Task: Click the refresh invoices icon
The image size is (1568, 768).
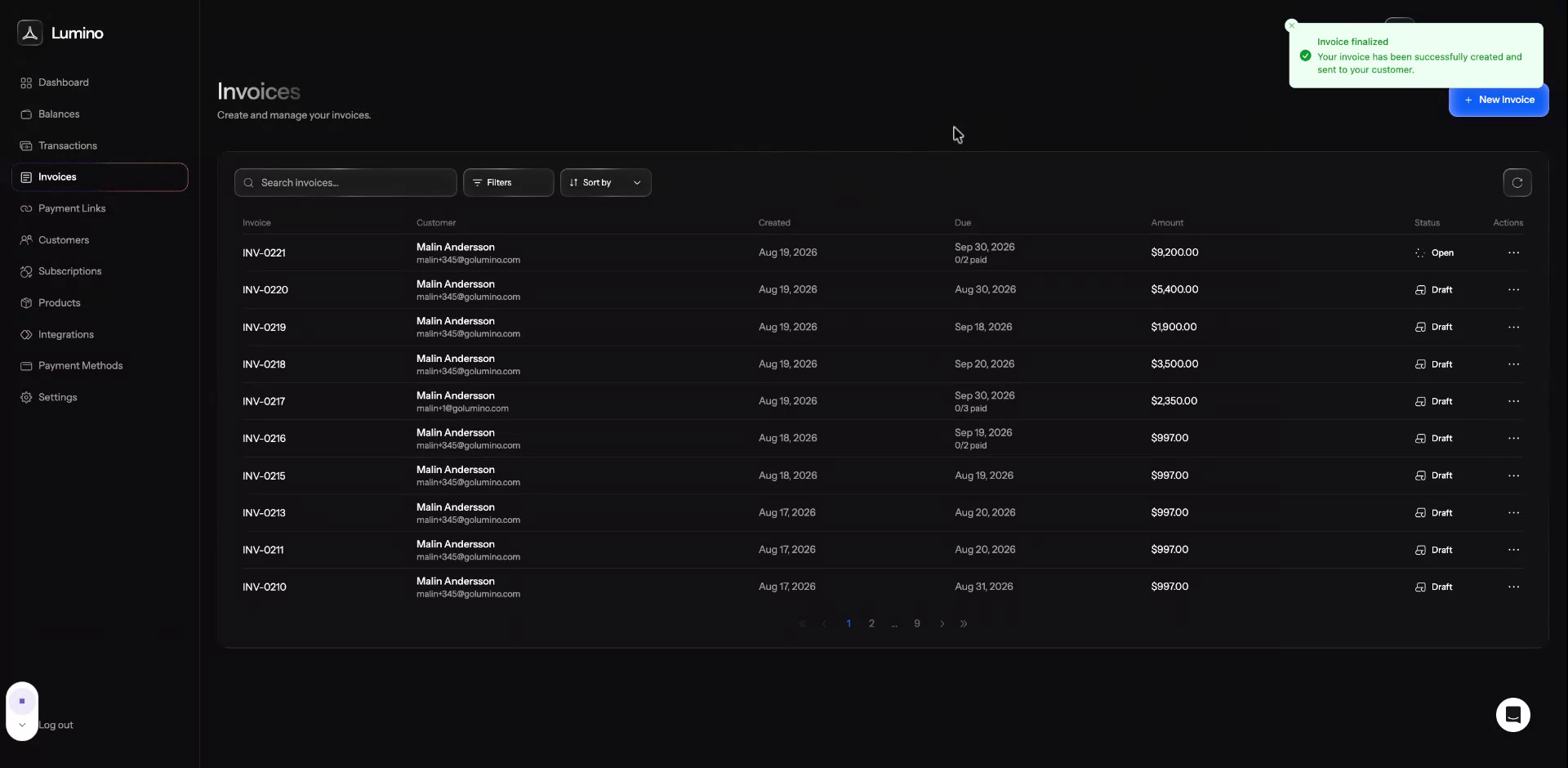Action: 1517,182
